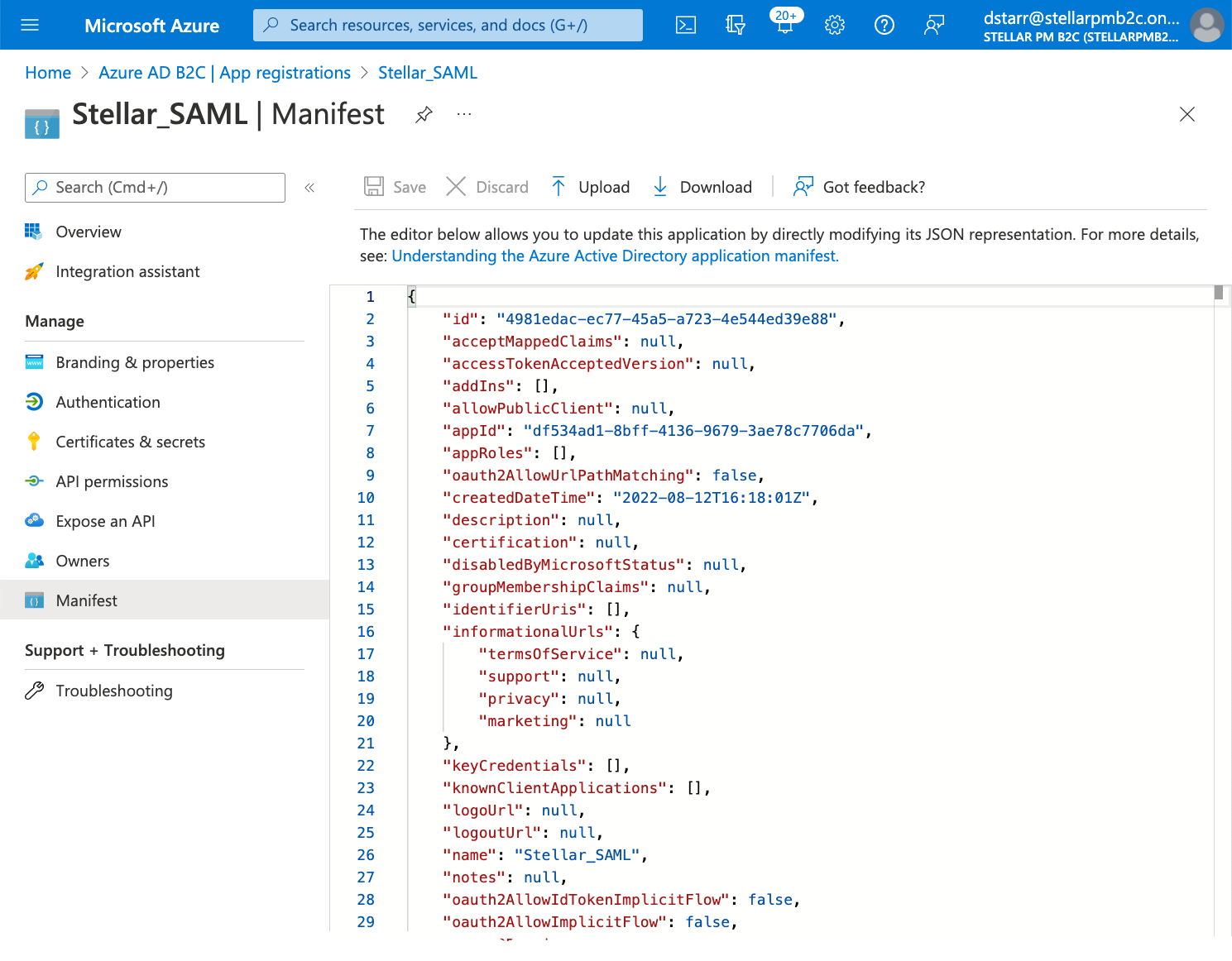Select API permissions in the sidebar

(x=112, y=481)
